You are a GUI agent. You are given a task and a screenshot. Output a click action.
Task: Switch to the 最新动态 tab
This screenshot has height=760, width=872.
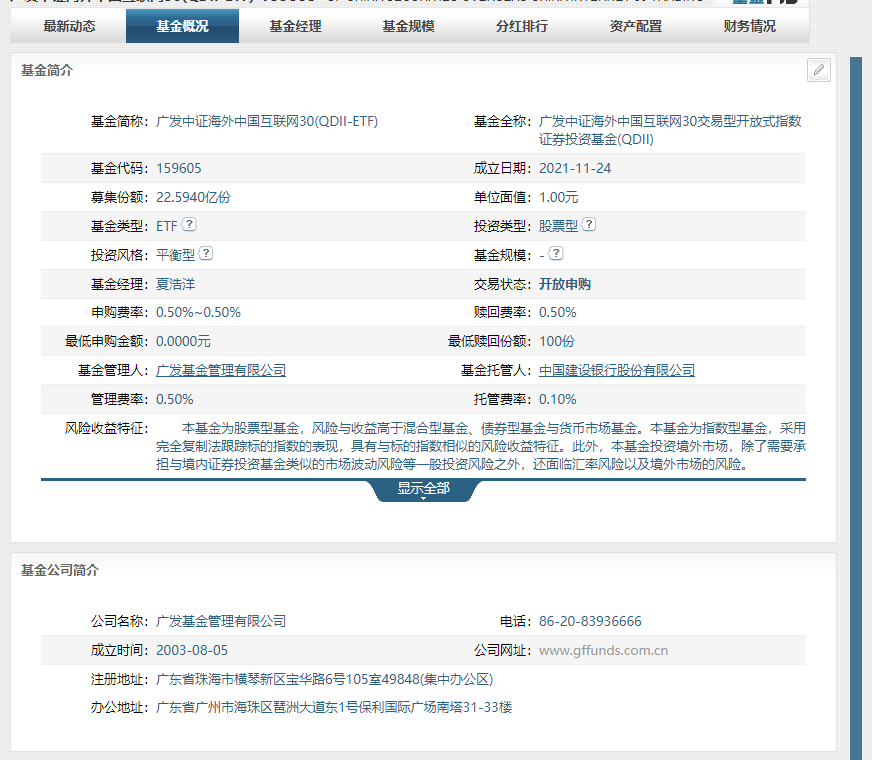tap(70, 26)
